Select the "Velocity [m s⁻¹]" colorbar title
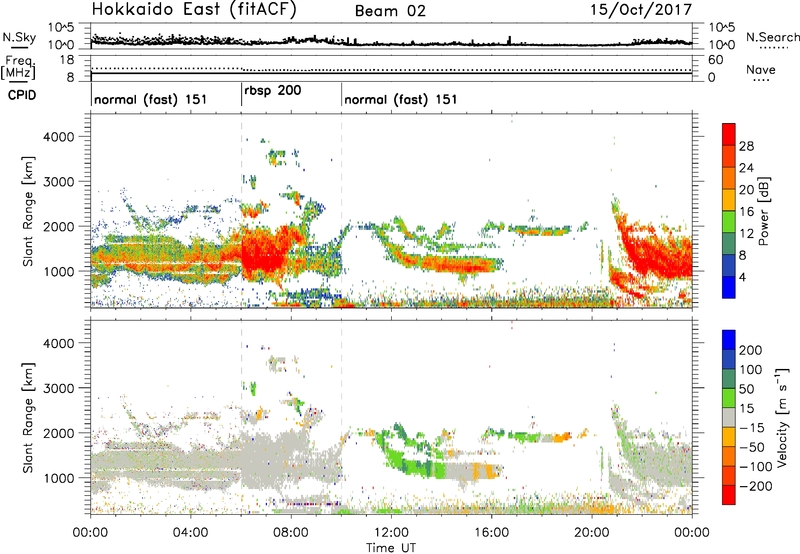This screenshot has height=554, width=800. point(782,417)
